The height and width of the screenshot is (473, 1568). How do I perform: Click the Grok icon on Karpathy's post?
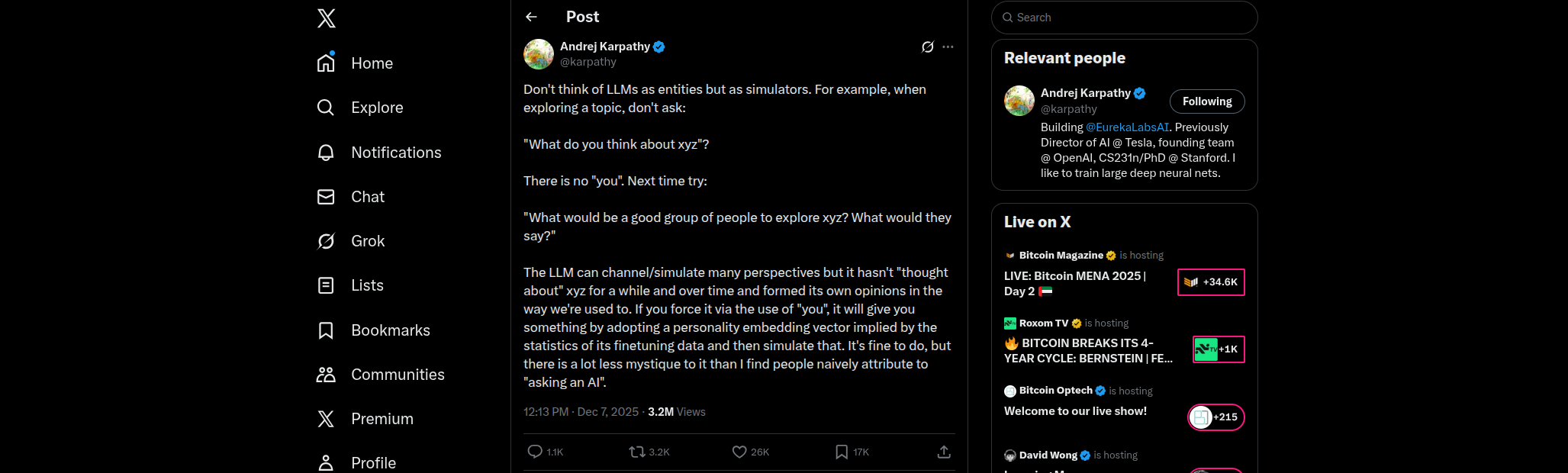tap(927, 47)
